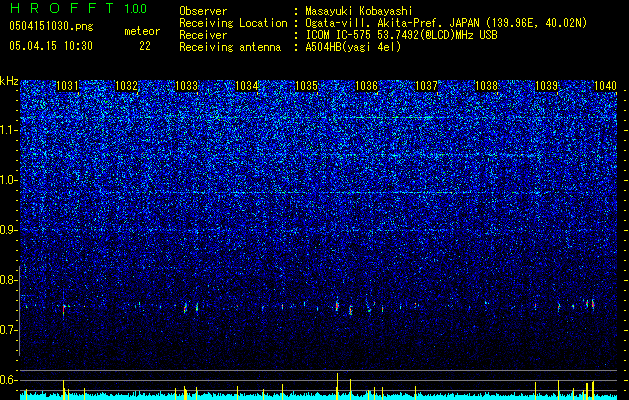Click the observer name Masayuki Kobayashi
This screenshot has height=400, width=629.
click(359, 11)
